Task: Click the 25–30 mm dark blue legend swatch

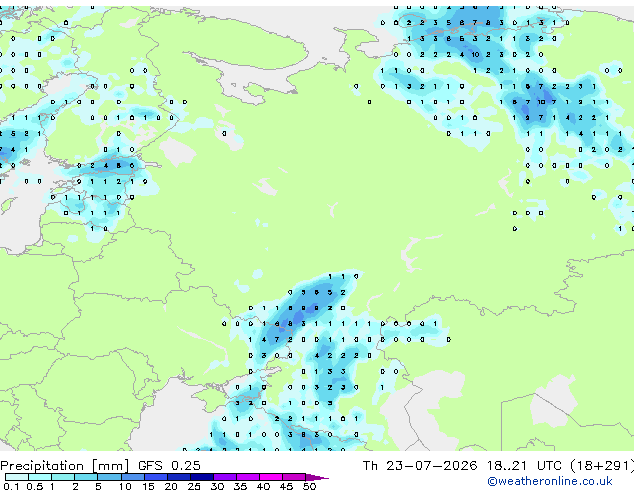Action: pos(202,477)
